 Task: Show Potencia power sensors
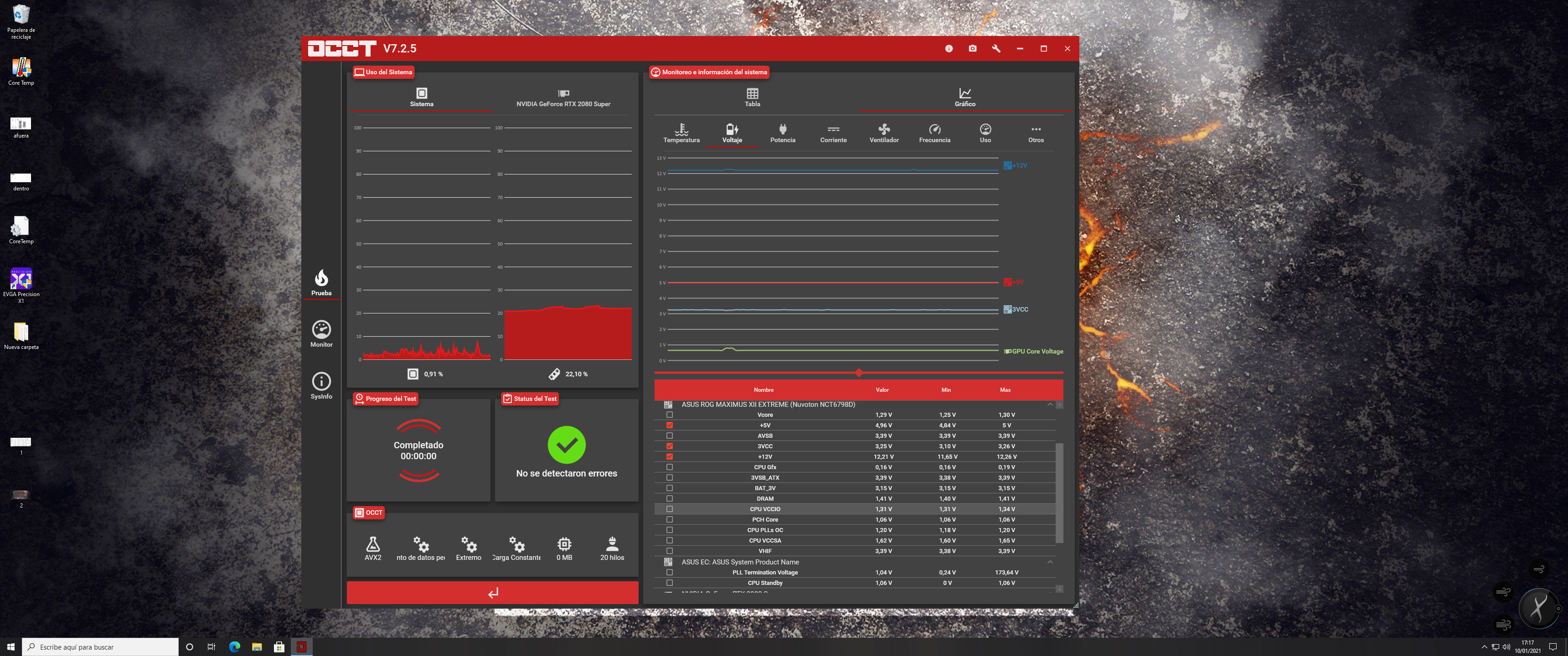tap(782, 133)
